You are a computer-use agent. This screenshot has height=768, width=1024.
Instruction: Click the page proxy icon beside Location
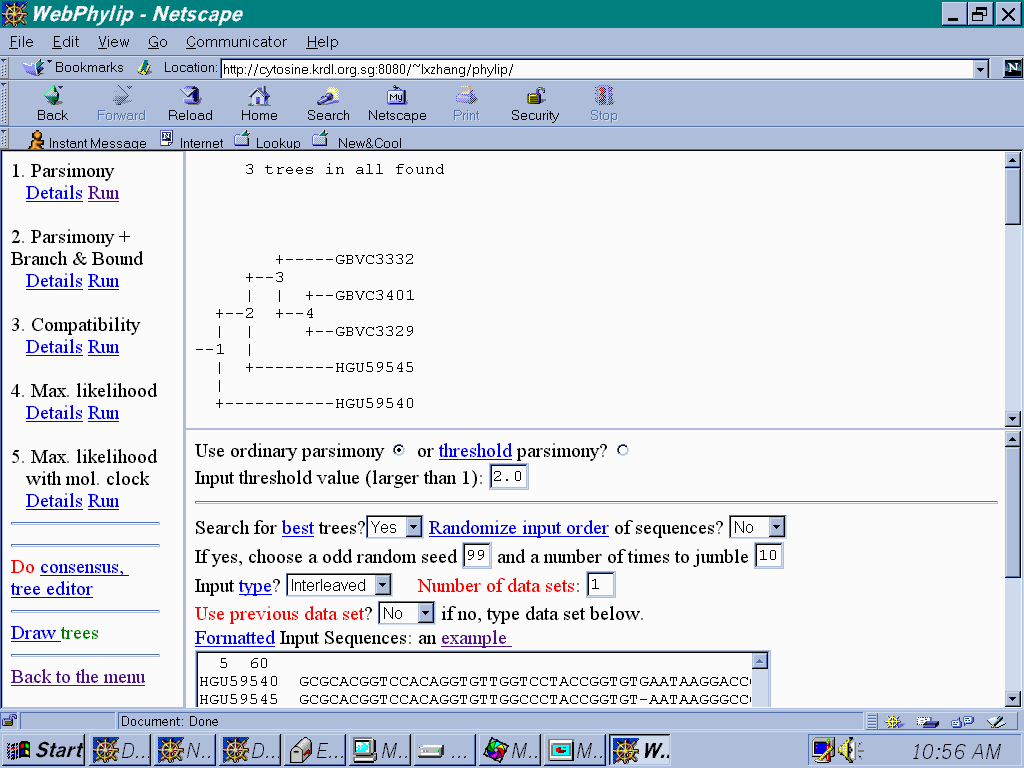tap(145, 67)
